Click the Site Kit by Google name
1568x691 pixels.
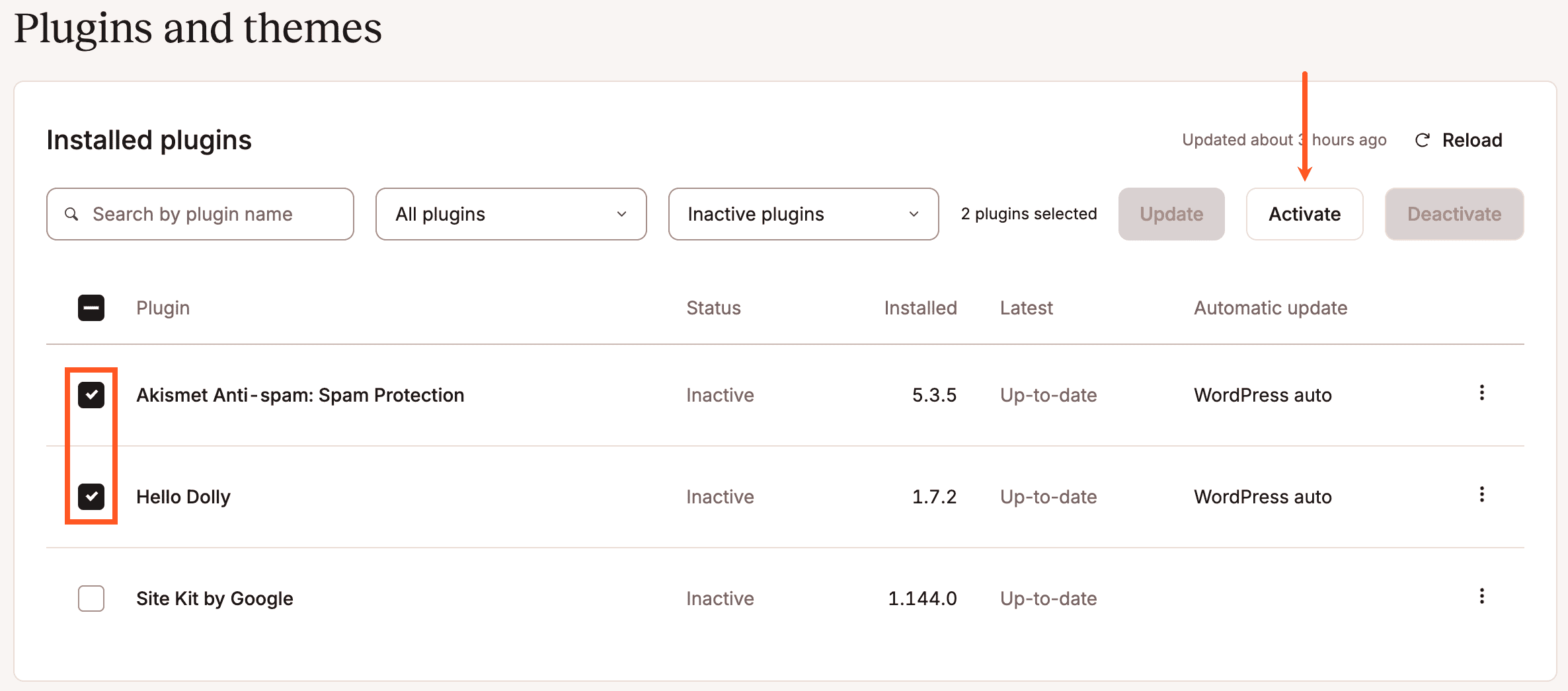[x=215, y=599]
